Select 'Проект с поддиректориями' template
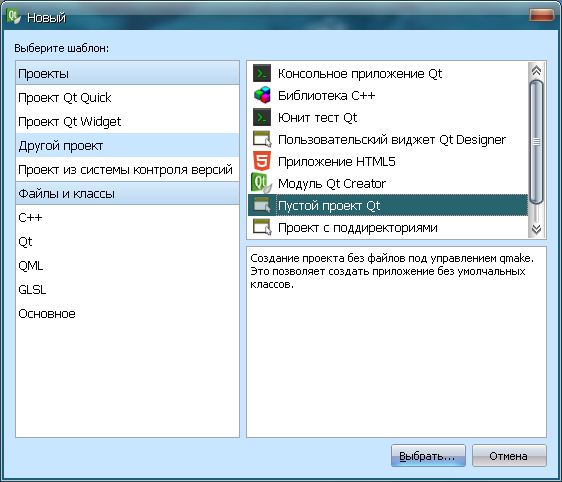The image size is (562, 482). click(x=388, y=227)
